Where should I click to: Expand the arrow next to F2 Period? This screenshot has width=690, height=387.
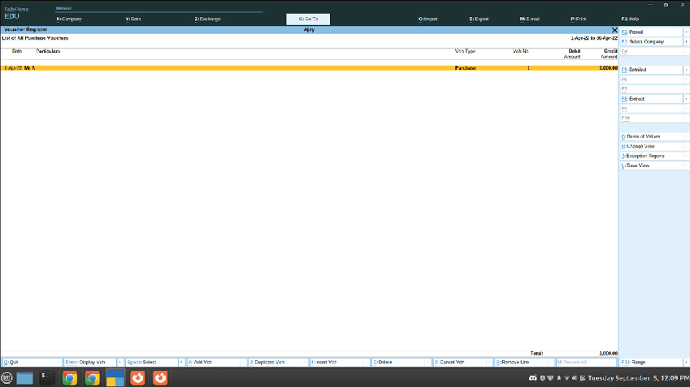(686, 32)
